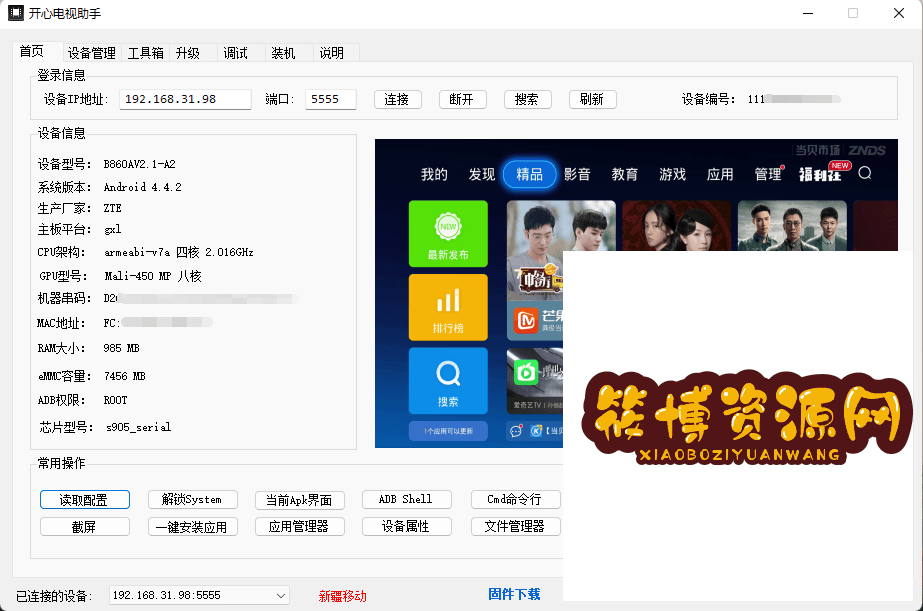Click 游戏 in the TV preview

pos(672,174)
